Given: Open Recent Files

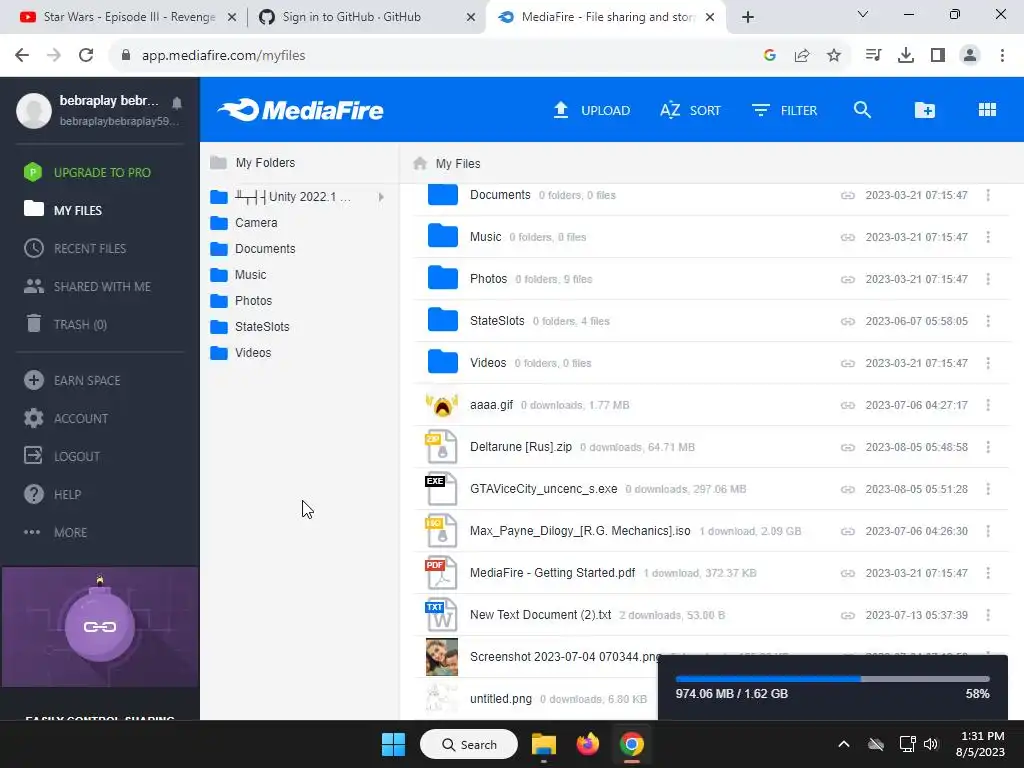Looking at the screenshot, I should point(75,248).
